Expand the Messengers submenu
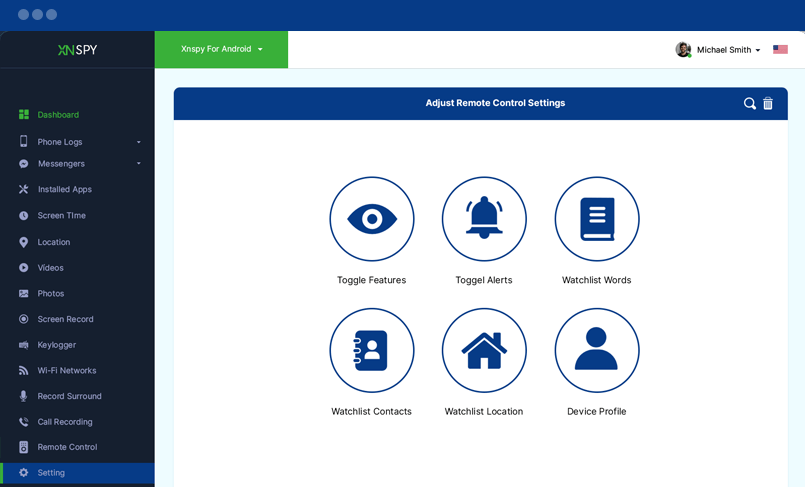 (x=138, y=164)
